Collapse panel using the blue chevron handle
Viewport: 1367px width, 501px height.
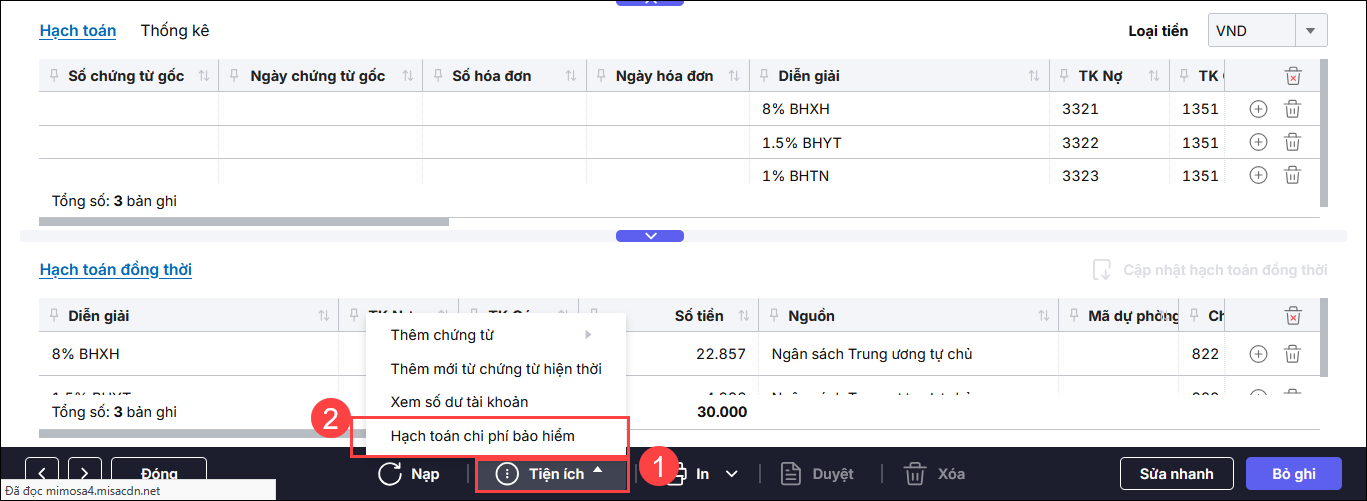pyautogui.click(x=650, y=236)
